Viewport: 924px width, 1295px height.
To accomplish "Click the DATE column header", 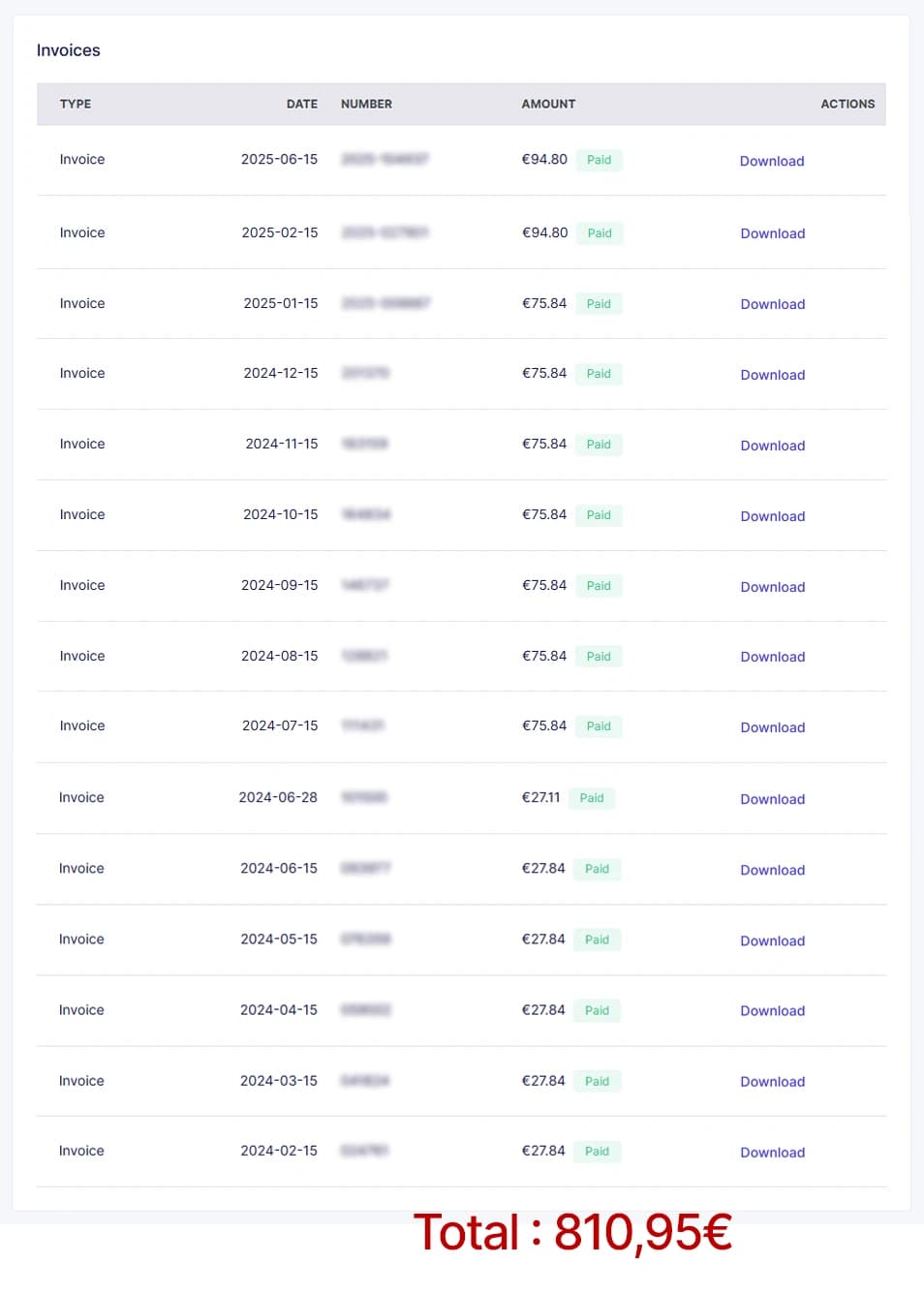I will click(301, 104).
